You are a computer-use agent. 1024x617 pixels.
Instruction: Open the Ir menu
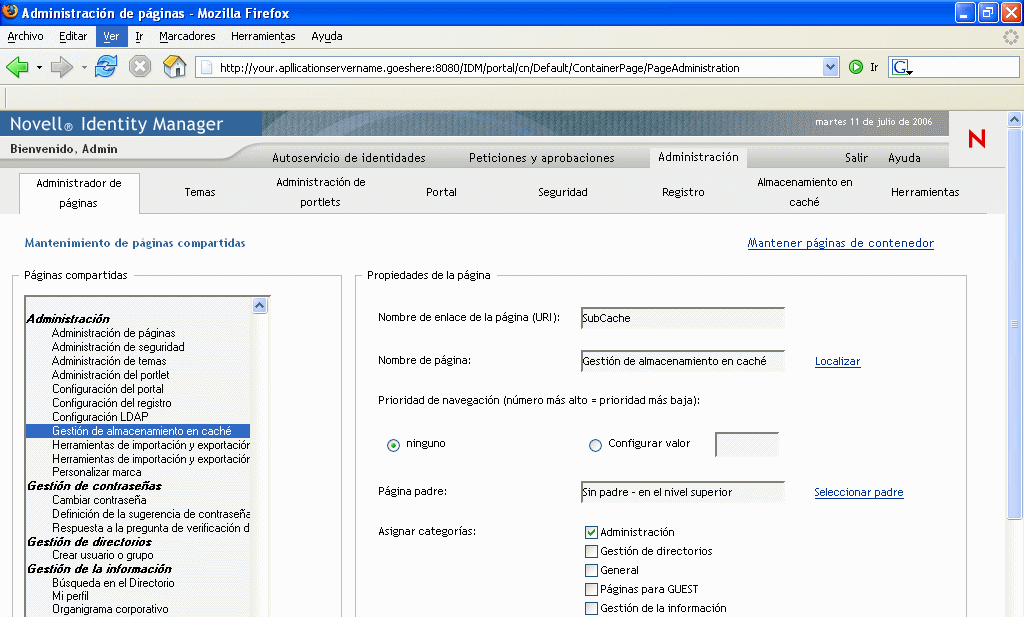pos(139,37)
